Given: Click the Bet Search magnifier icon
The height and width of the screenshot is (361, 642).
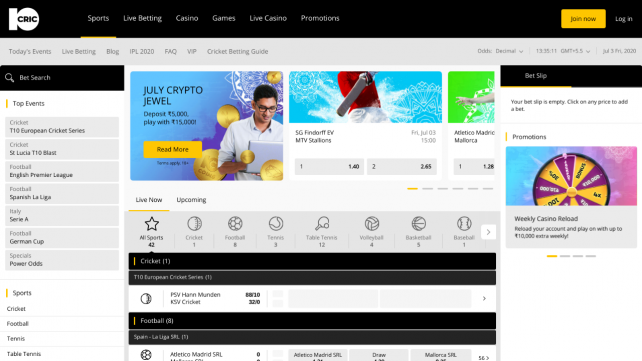Looking at the screenshot, I should (9, 78).
